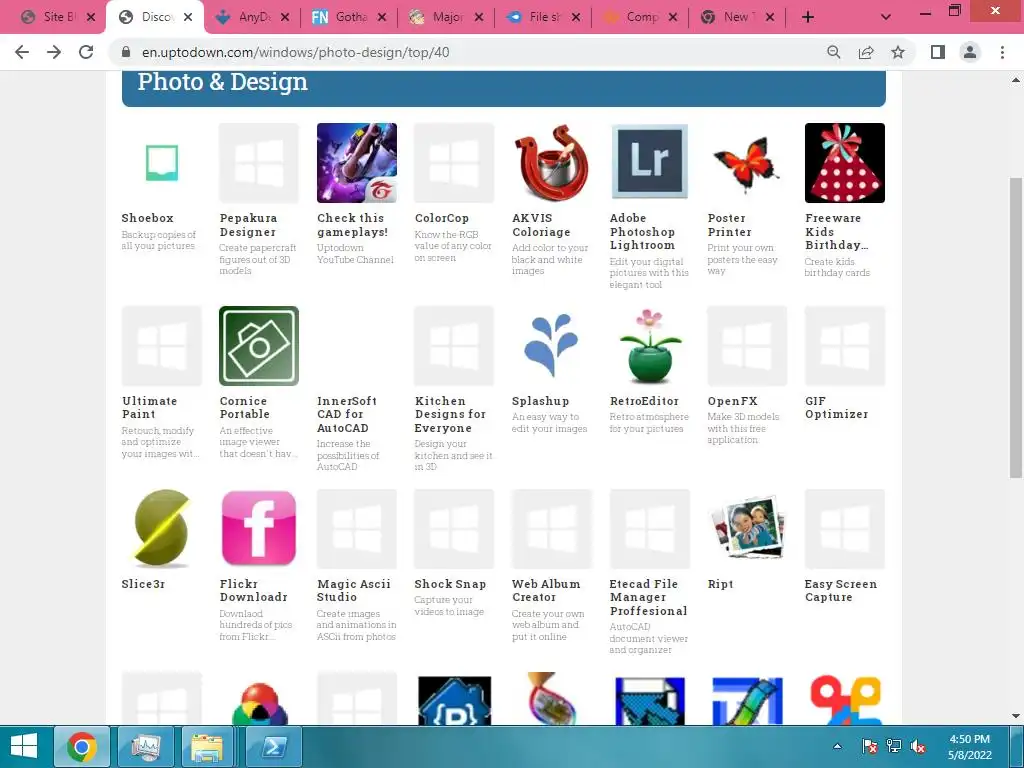
Task: Click the Kitchen Designs for Everyone link
Action: pos(450,415)
